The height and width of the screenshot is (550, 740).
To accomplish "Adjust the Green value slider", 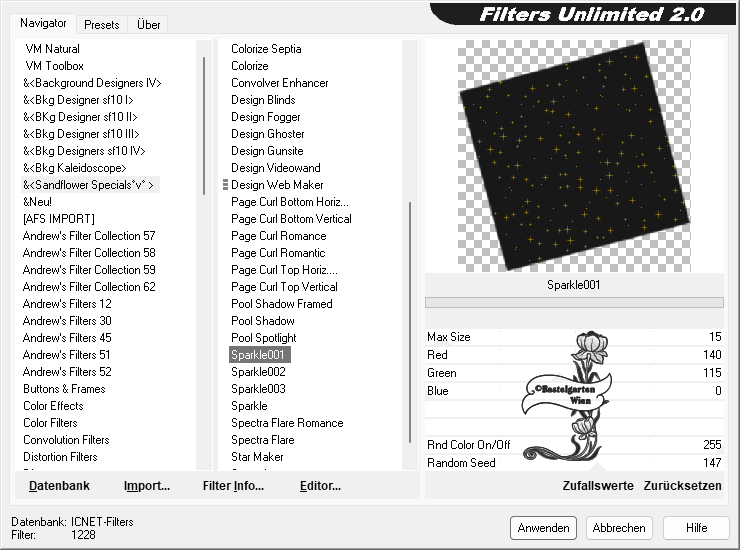I will (574, 372).
